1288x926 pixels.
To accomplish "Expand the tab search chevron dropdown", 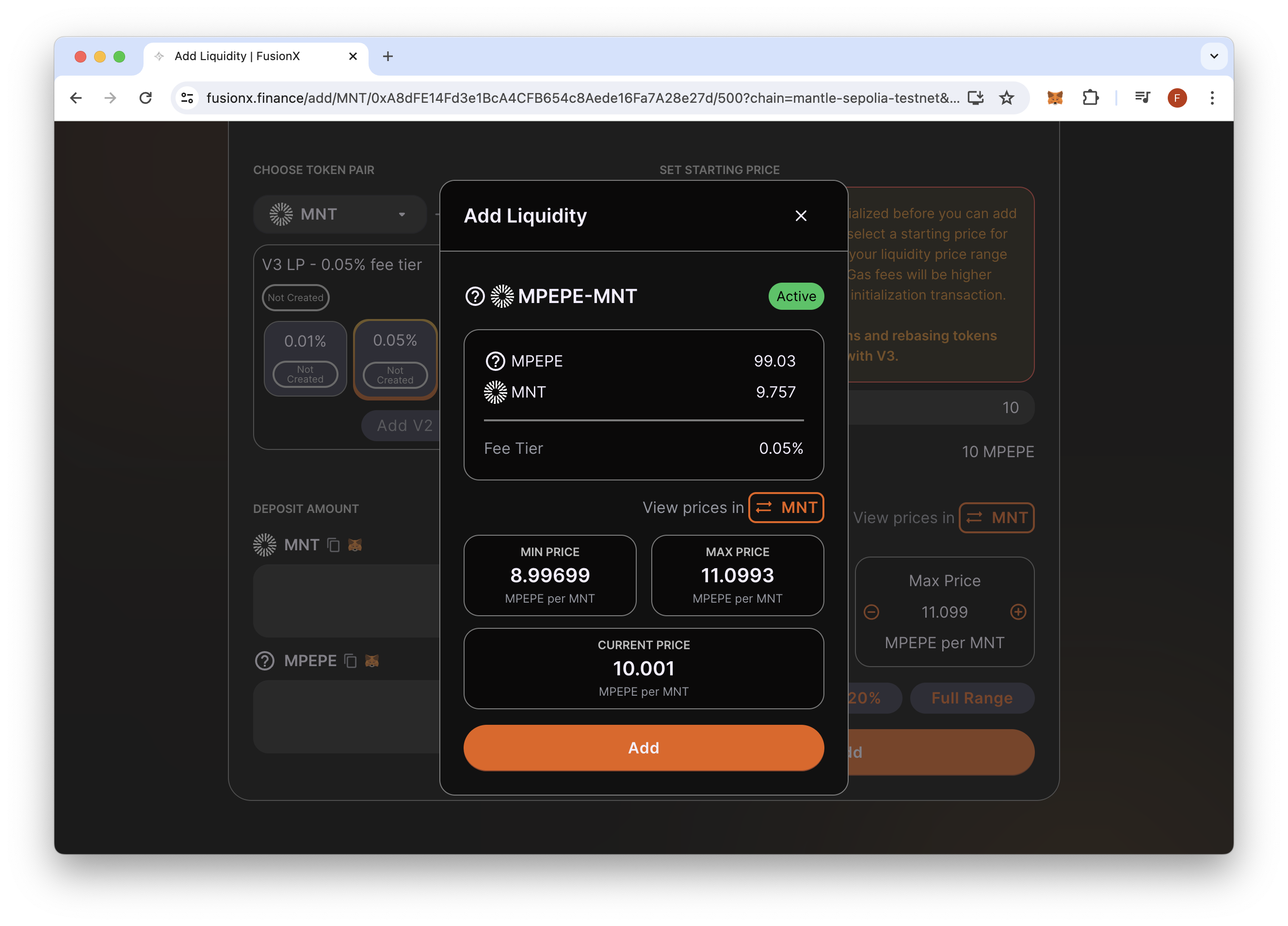I will tap(1214, 56).
